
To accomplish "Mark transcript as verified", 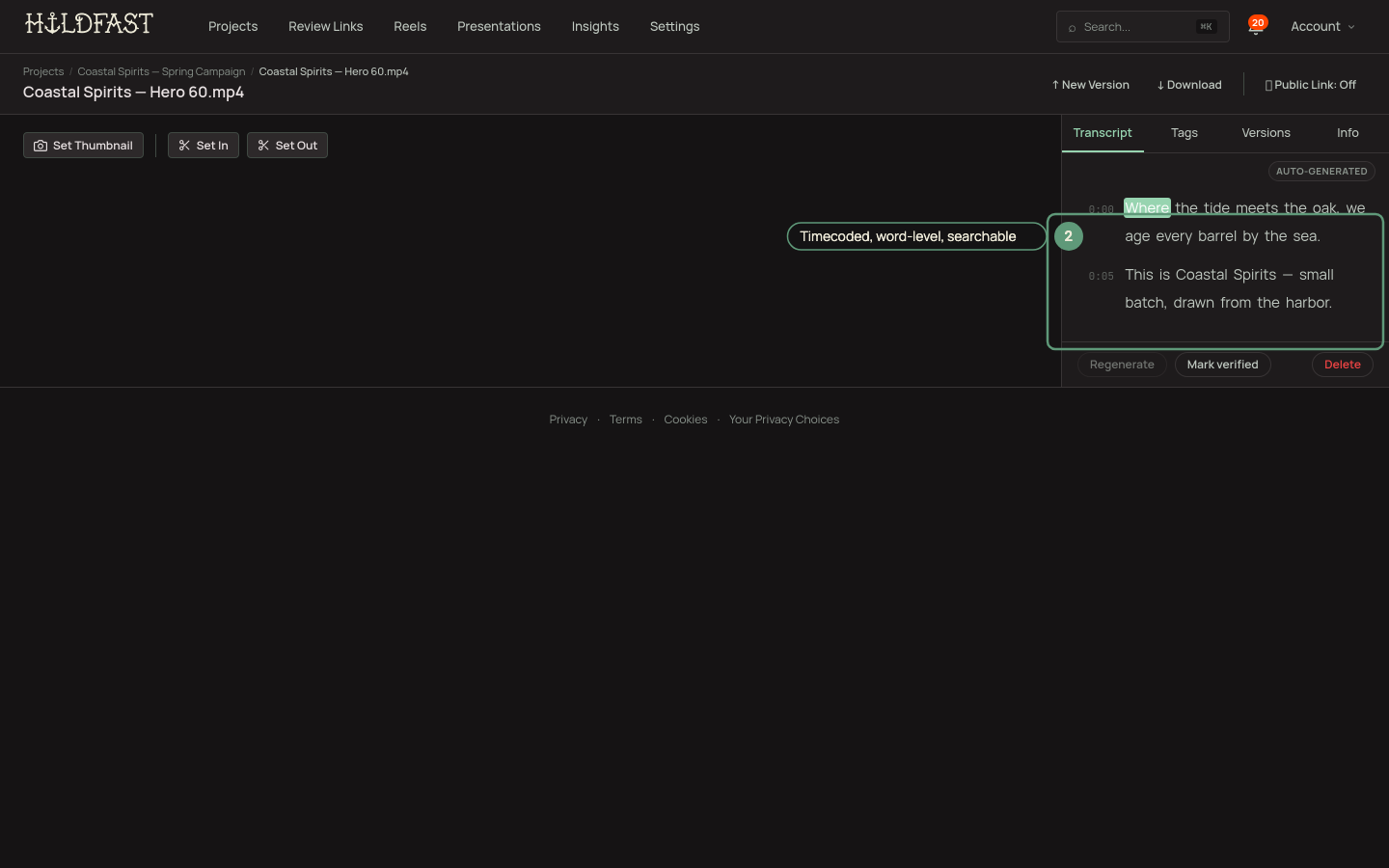I will click(1222, 365).
